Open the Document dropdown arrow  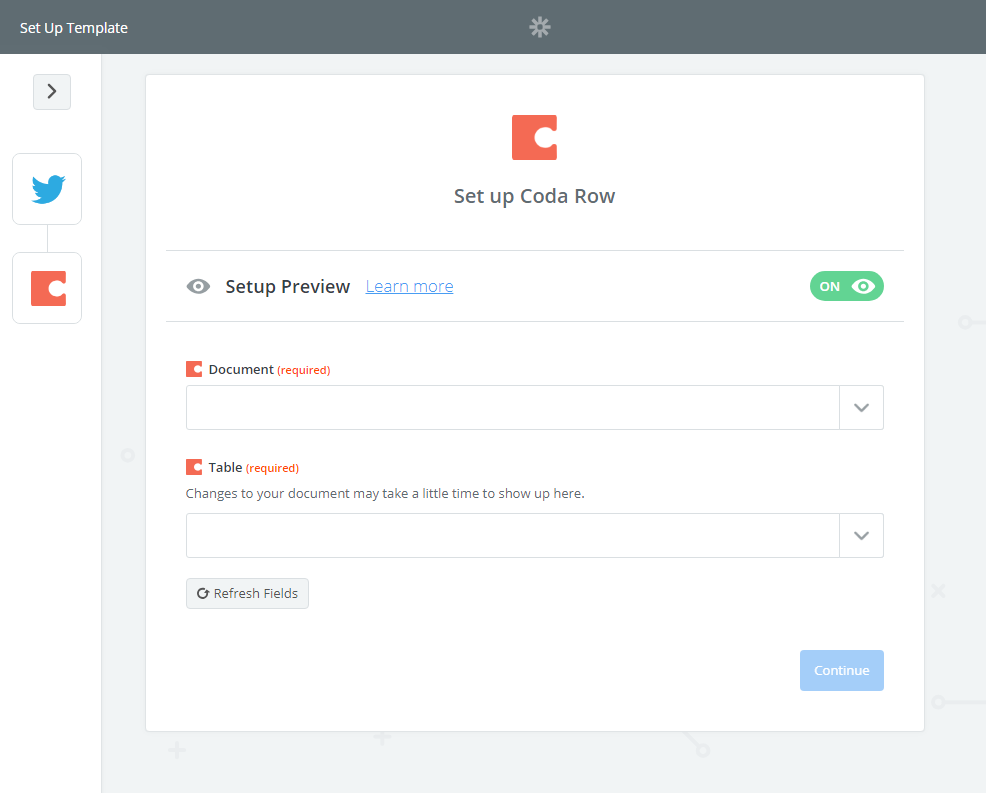point(861,408)
